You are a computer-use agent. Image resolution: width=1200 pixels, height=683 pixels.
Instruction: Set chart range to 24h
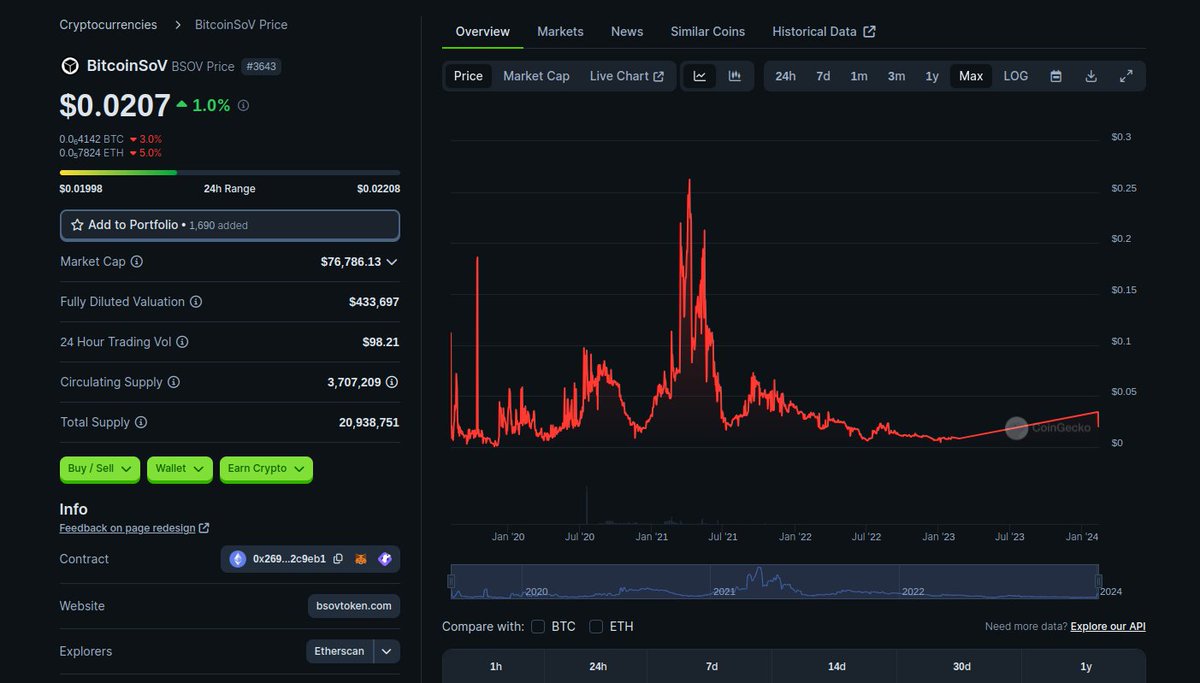(786, 76)
